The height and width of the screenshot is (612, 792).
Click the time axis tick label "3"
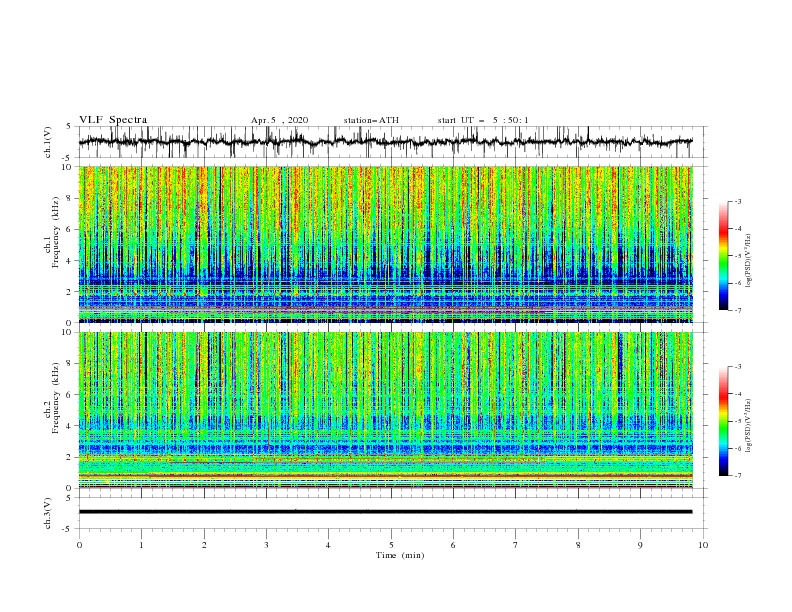(266, 545)
